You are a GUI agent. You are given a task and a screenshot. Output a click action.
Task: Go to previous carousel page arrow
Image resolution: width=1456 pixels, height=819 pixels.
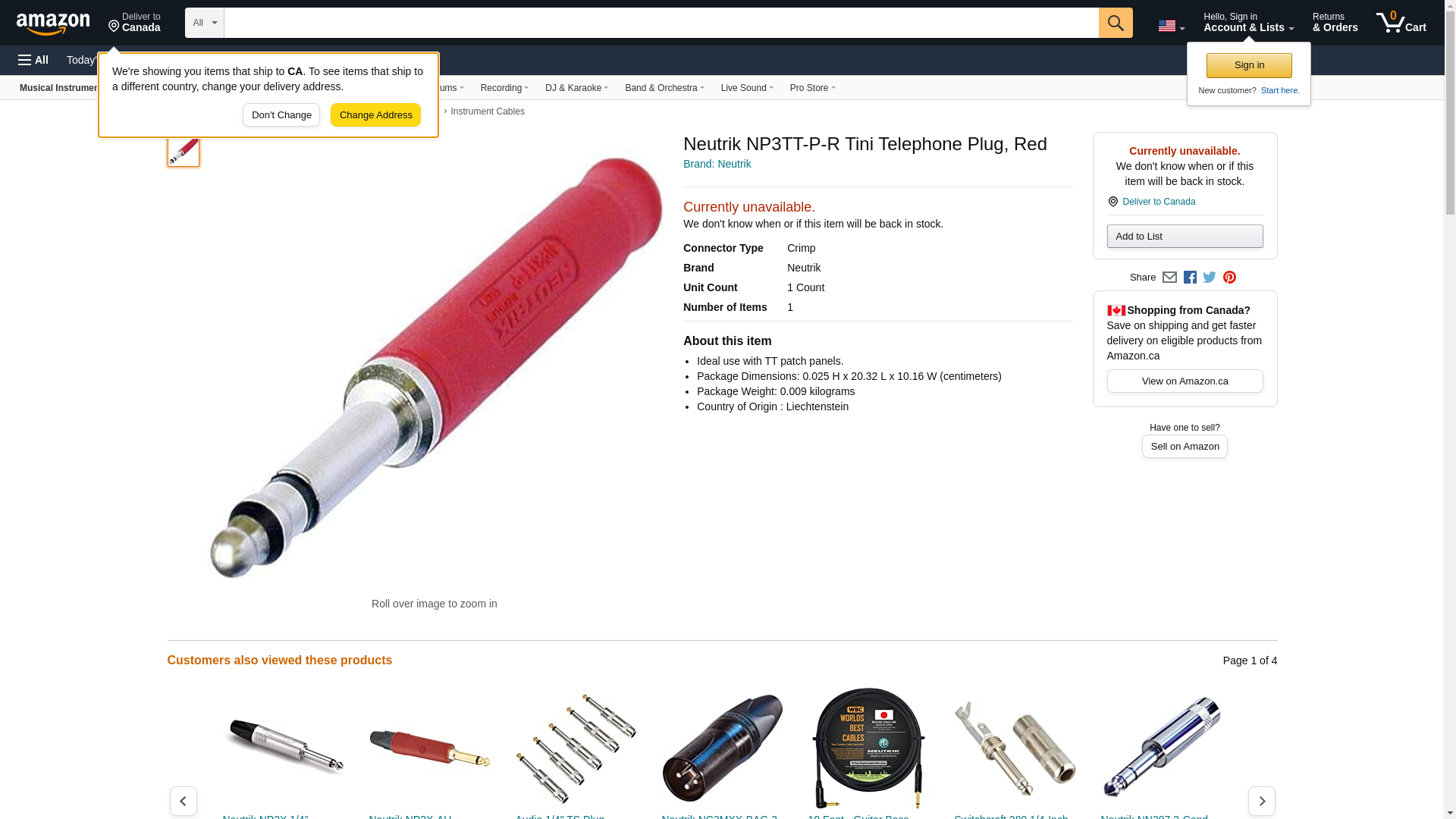[x=184, y=801]
